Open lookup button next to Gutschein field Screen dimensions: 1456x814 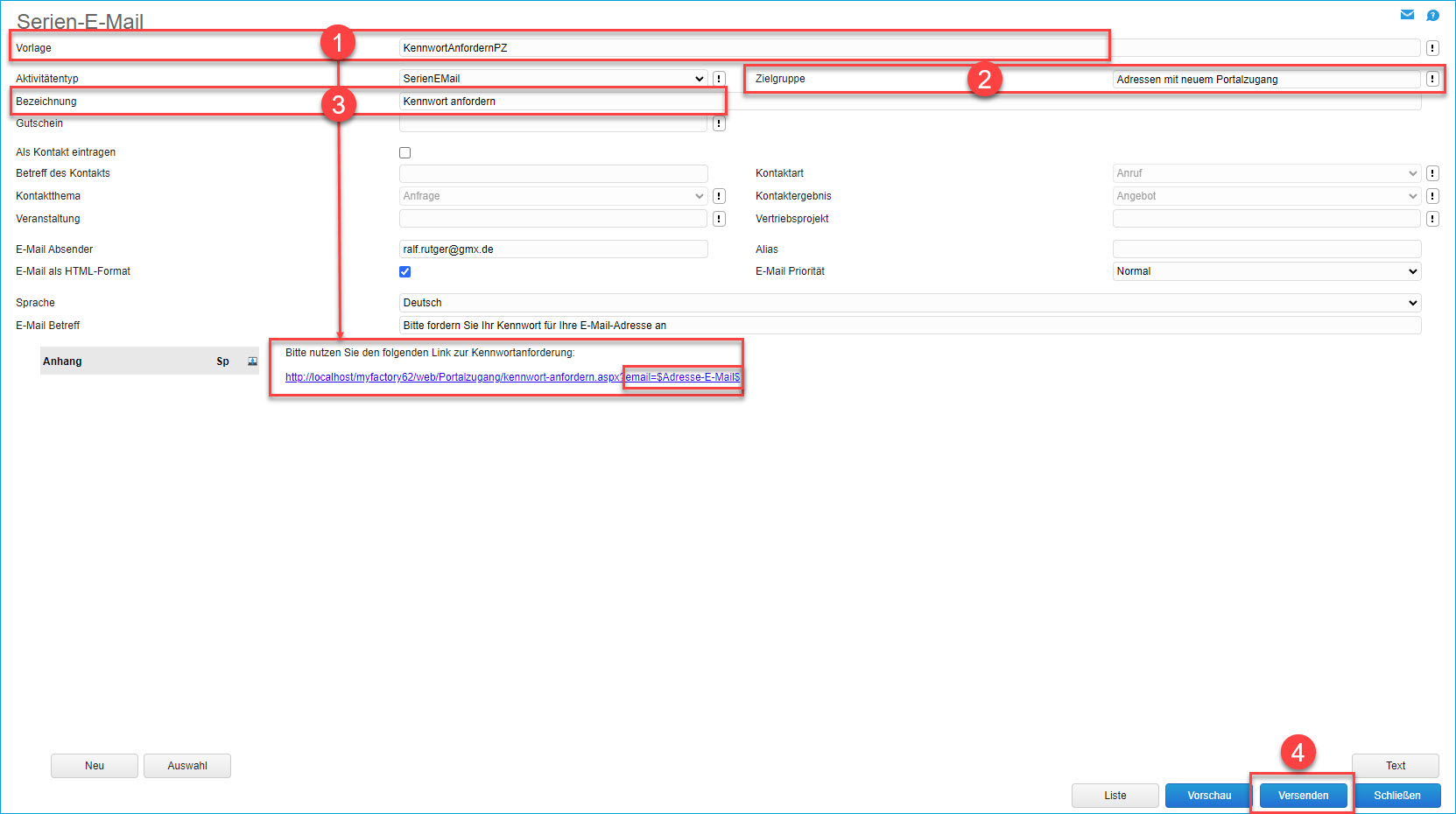point(719,123)
